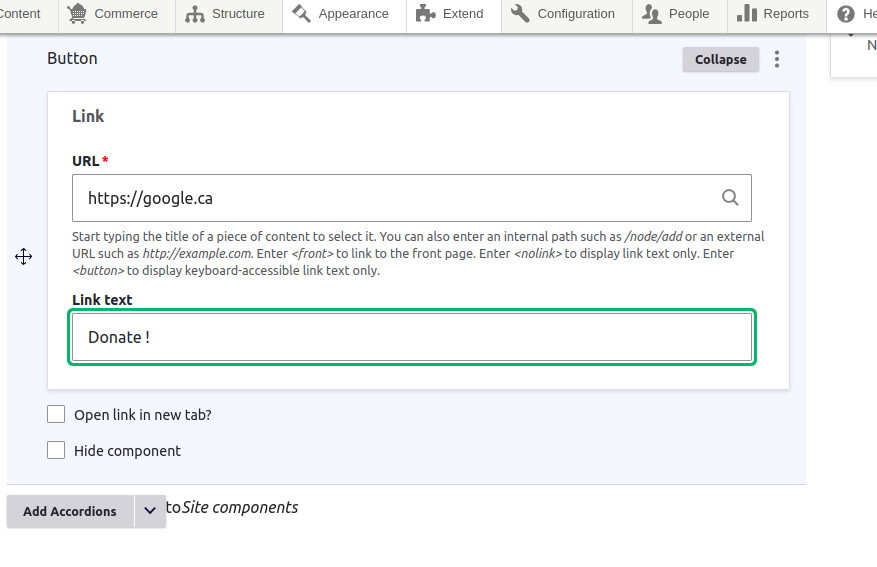Open the Button three-dot actions menu
The image size is (877, 567).
click(777, 59)
